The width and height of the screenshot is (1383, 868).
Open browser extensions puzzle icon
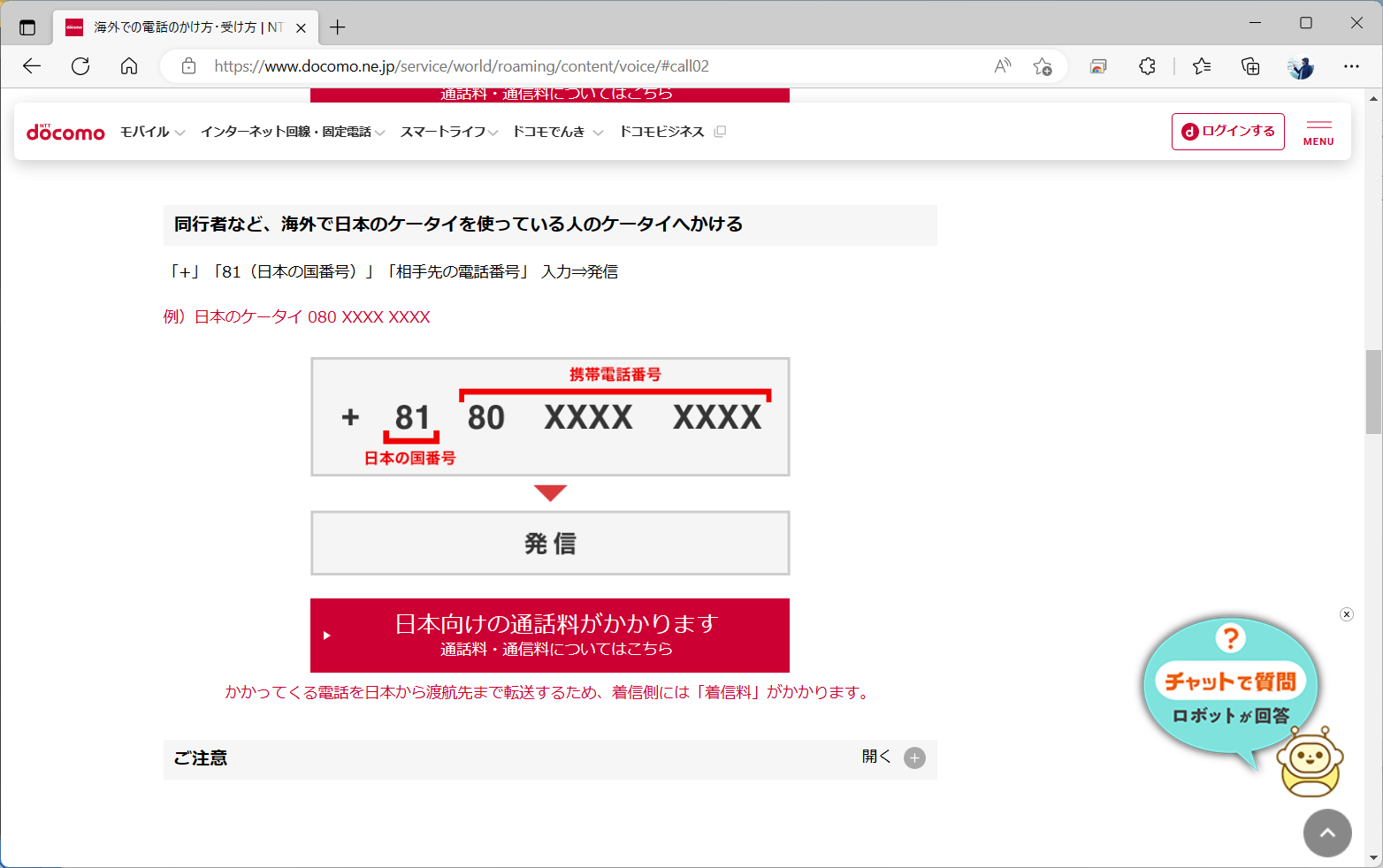pyautogui.click(x=1147, y=65)
